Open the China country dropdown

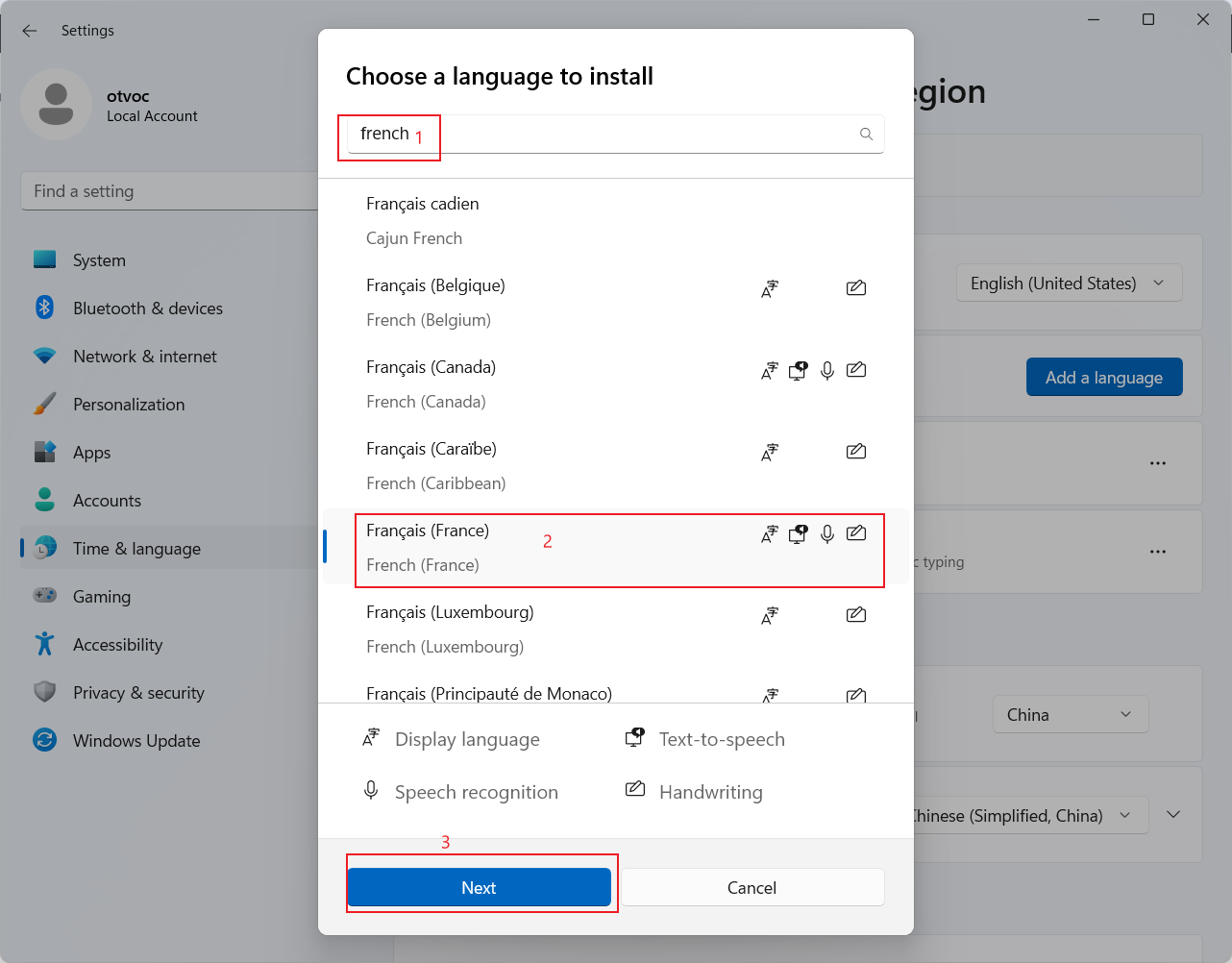point(1070,714)
